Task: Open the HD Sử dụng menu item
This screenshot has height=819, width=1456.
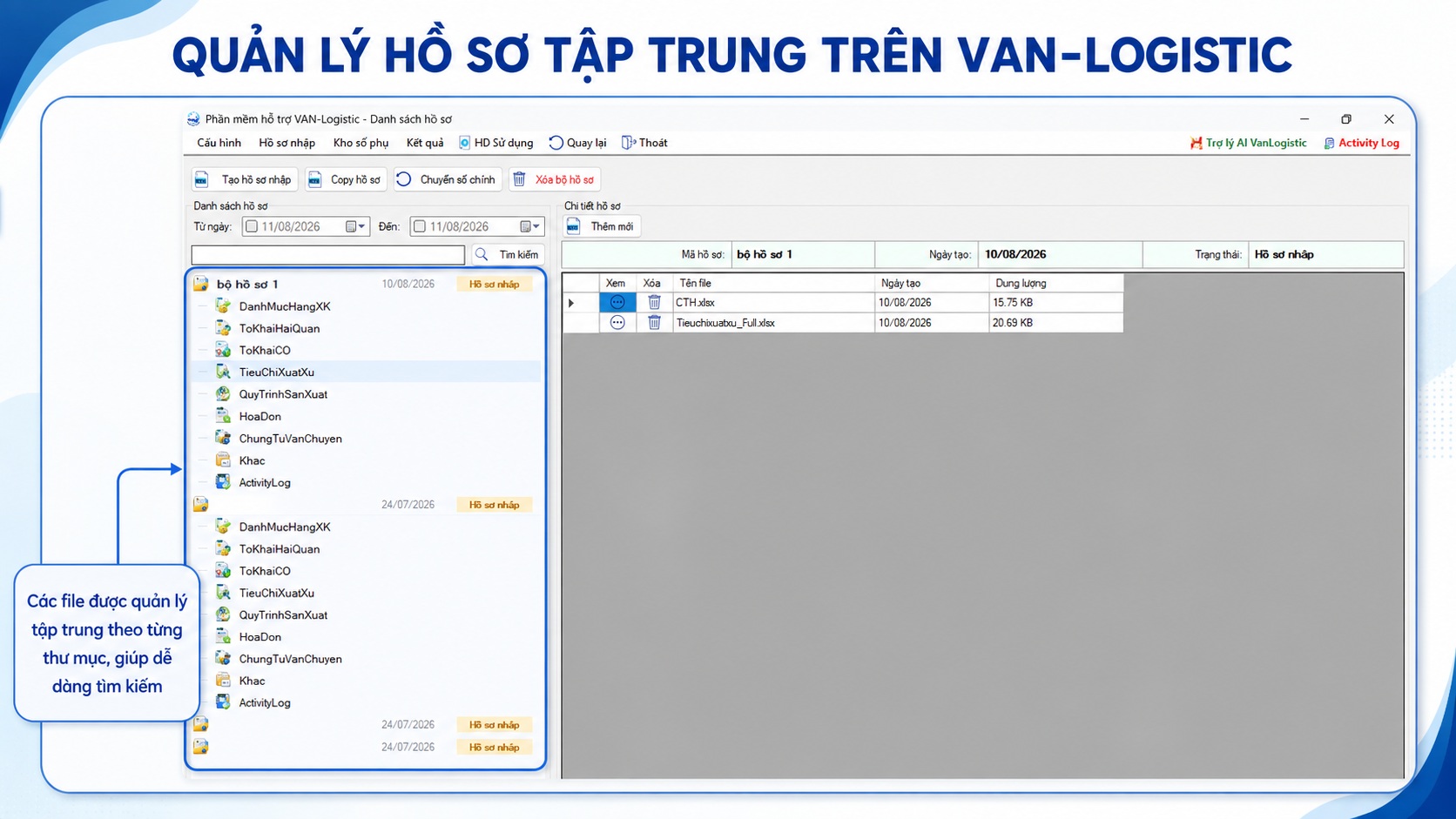Action: click(496, 143)
